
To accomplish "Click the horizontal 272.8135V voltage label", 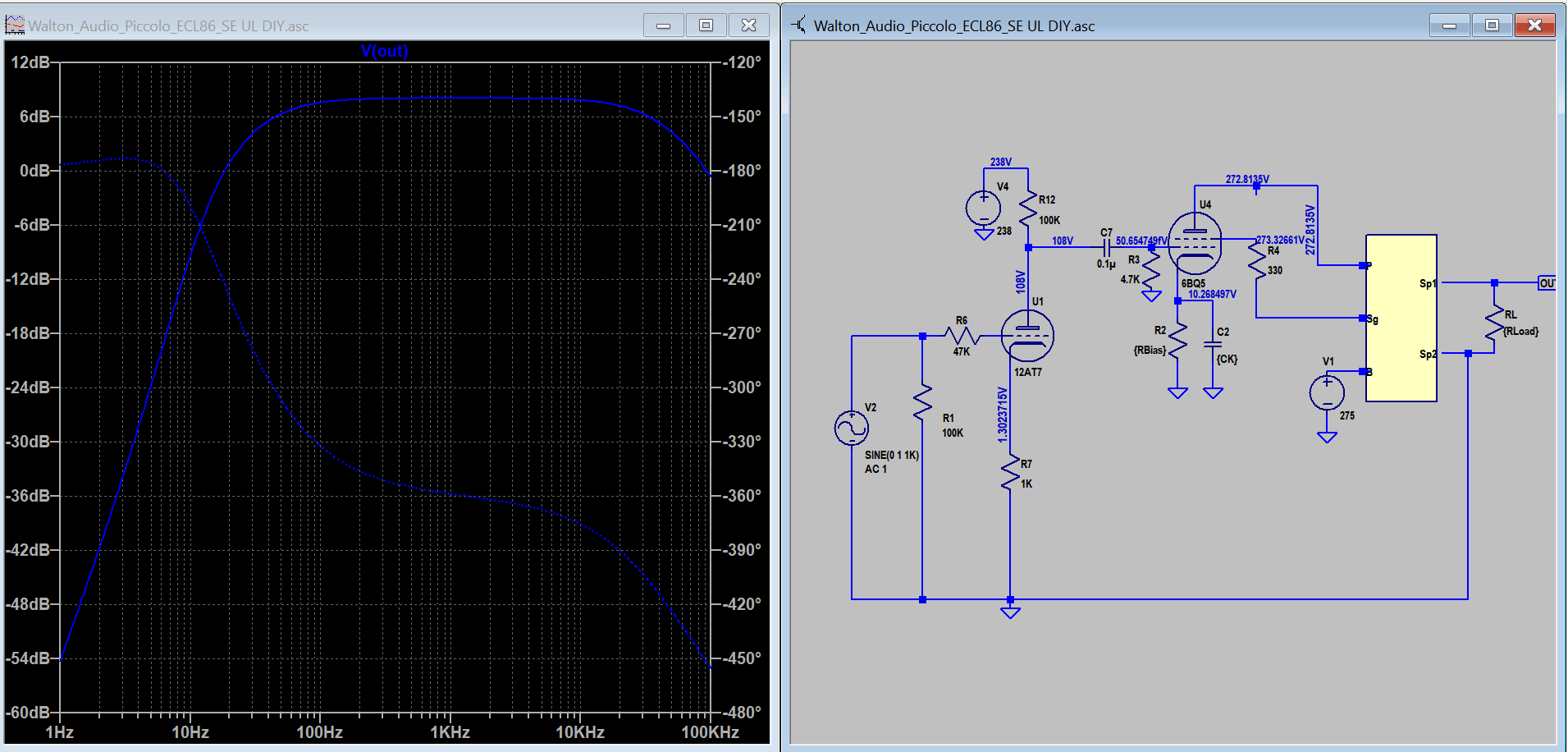I will coord(1247,179).
